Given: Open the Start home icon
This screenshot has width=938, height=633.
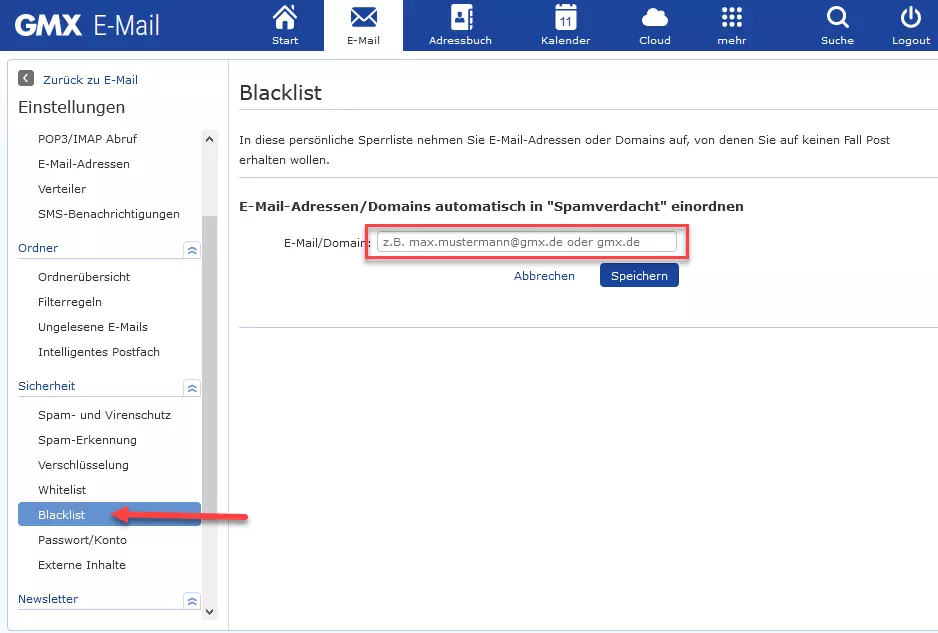Looking at the screenshot, I should pos(285,25).
